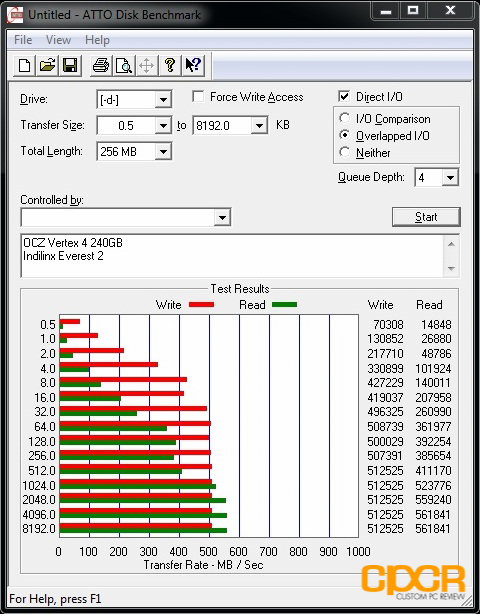Uncheck the Direct I/O checkbox

tap(344, 96)
